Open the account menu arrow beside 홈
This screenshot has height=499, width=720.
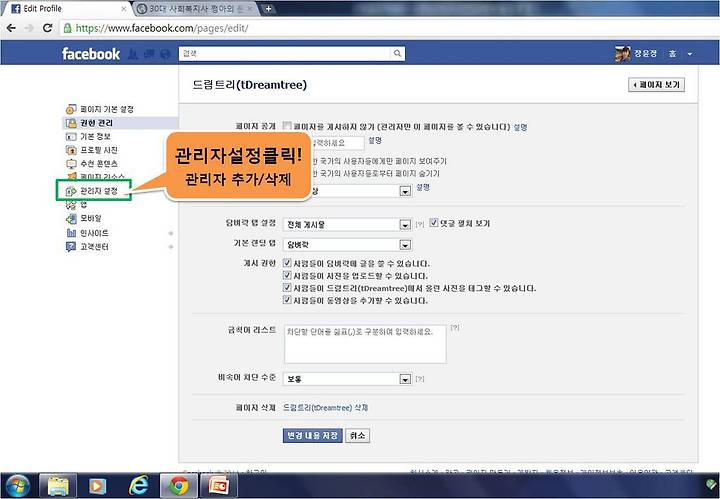click(x=690, y=54)
